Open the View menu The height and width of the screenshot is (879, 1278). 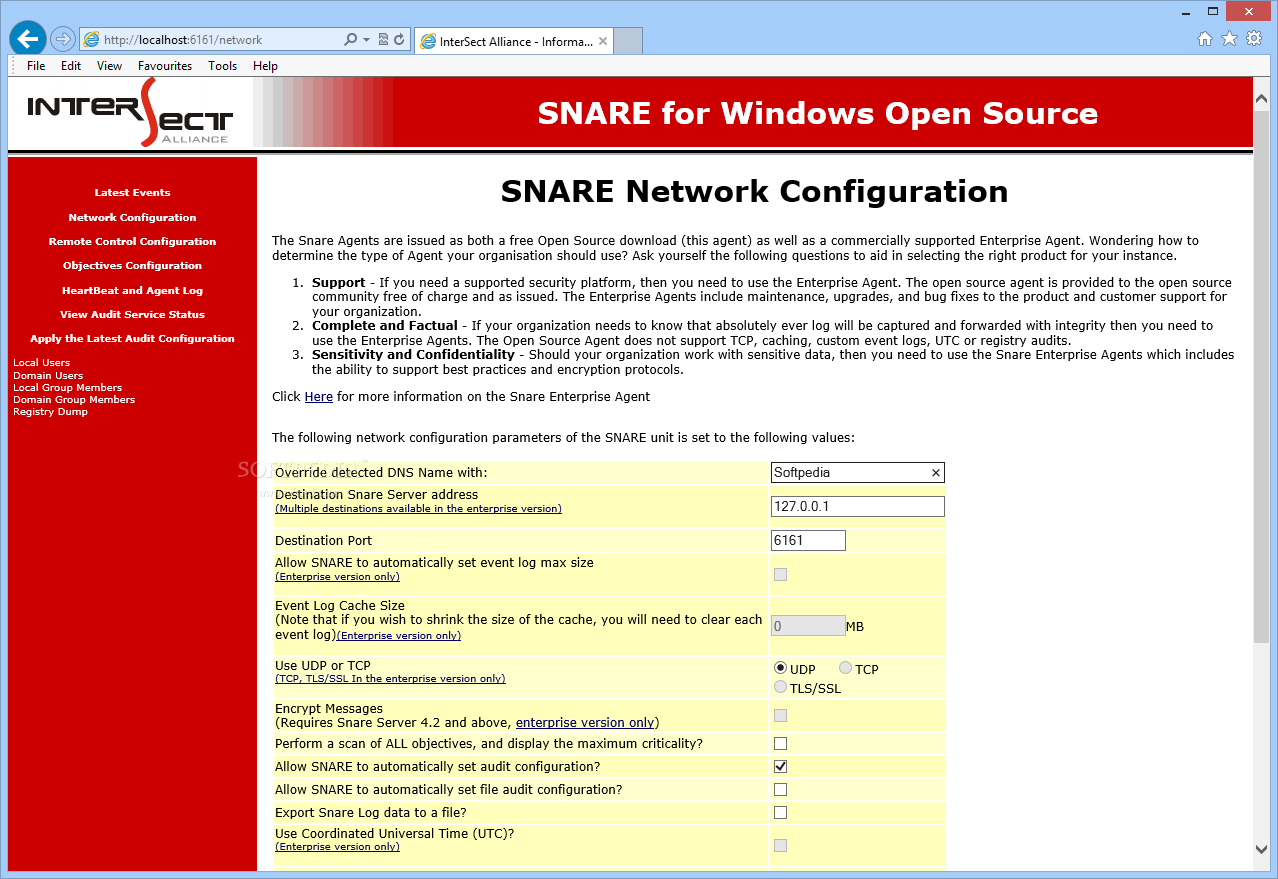point(110,66)
